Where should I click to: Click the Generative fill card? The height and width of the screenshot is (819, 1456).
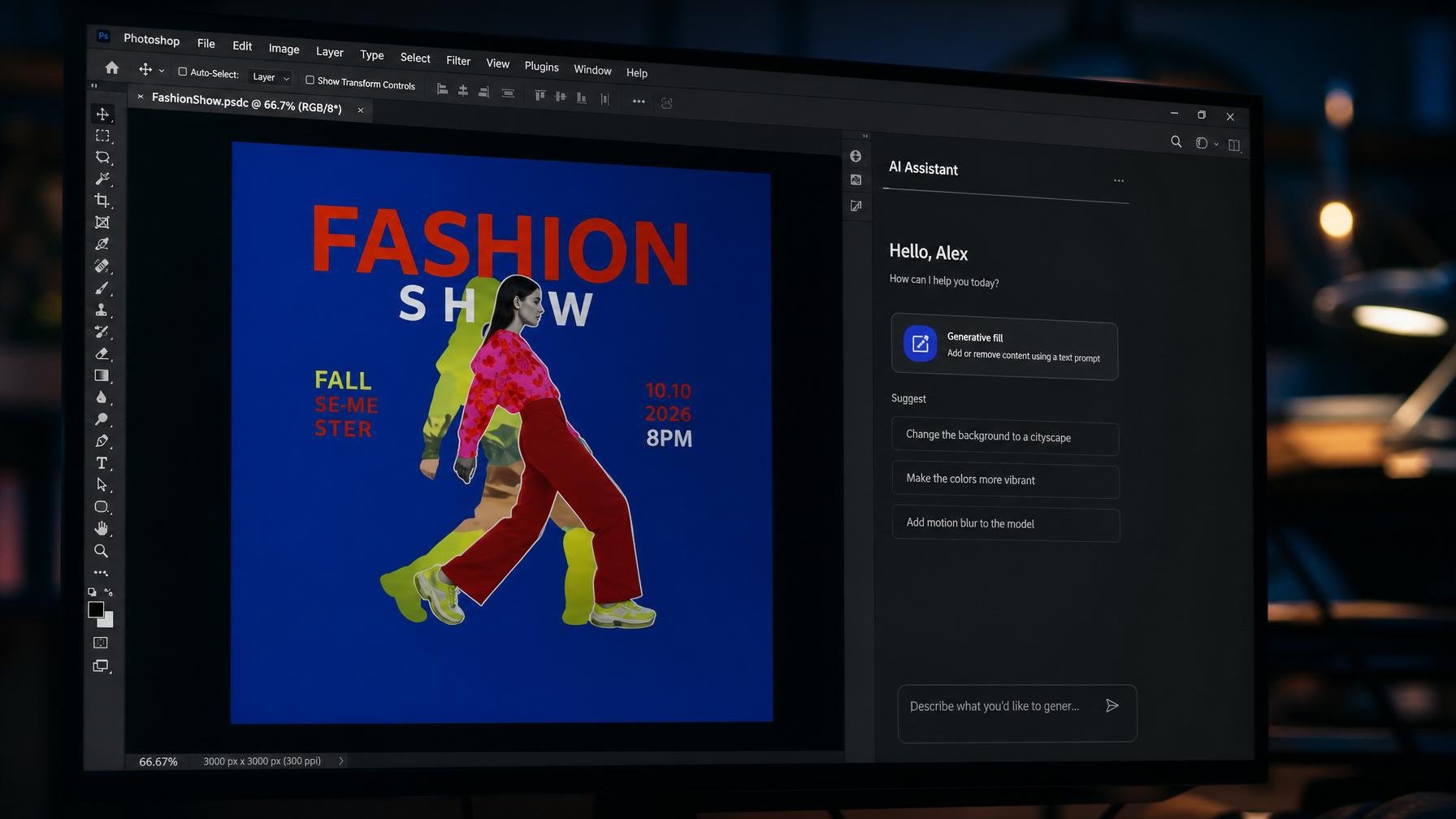tap(1004, 347)
